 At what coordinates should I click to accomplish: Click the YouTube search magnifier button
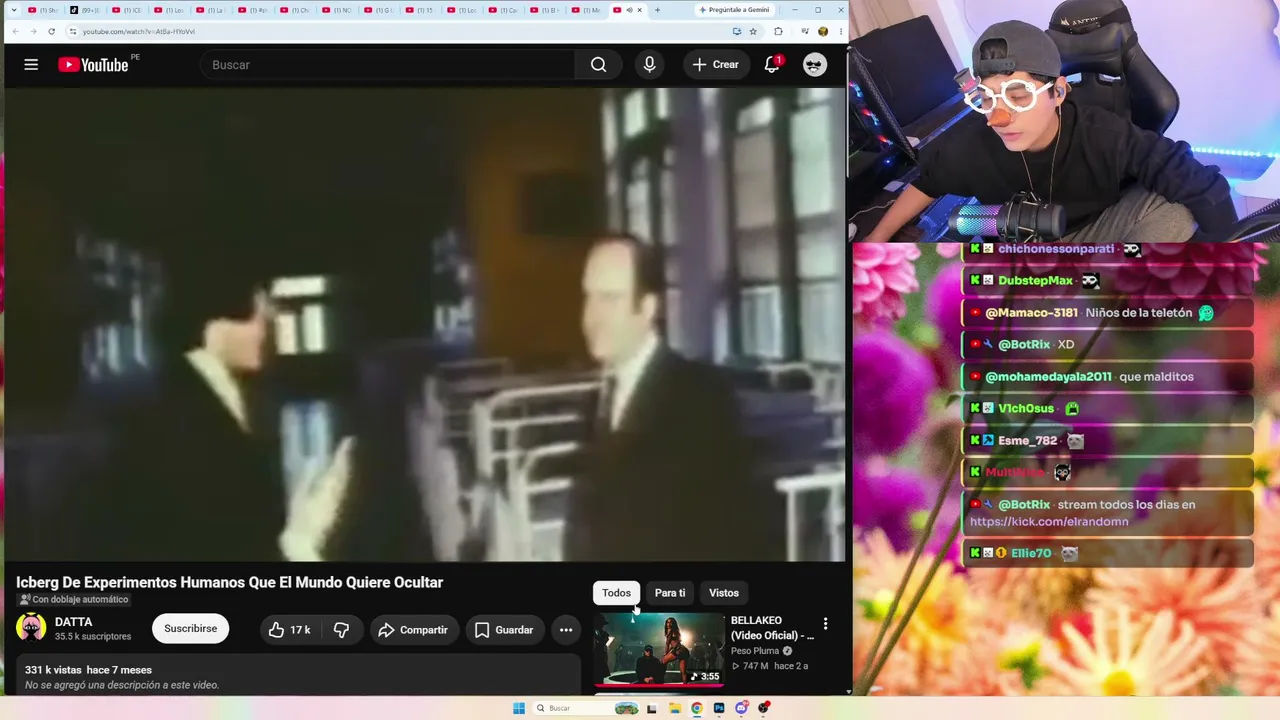point(598,65)
